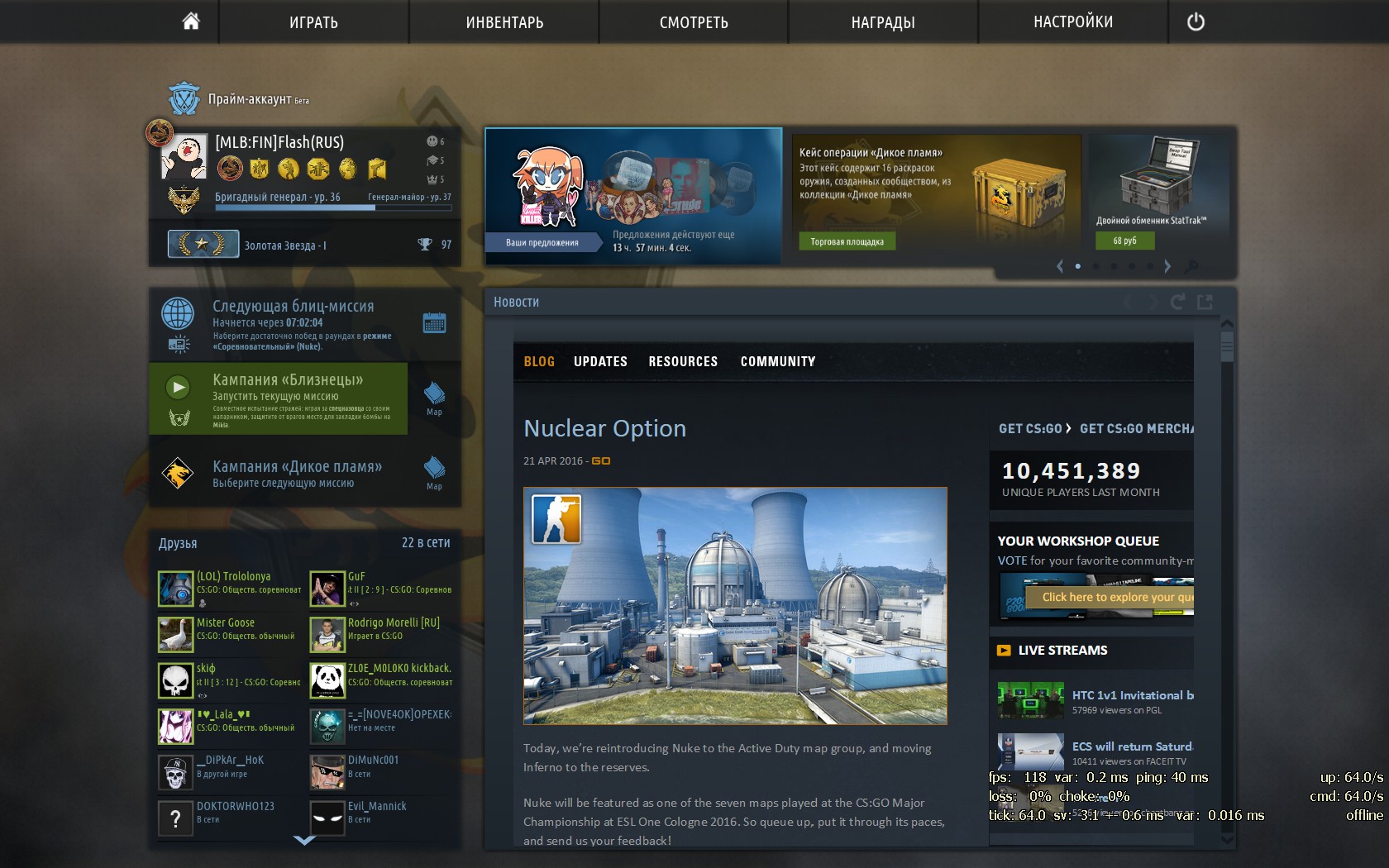Viewport: 1389px width, 868px height.
Task: Select friend Mister Goose
Action: coord(230,635)
